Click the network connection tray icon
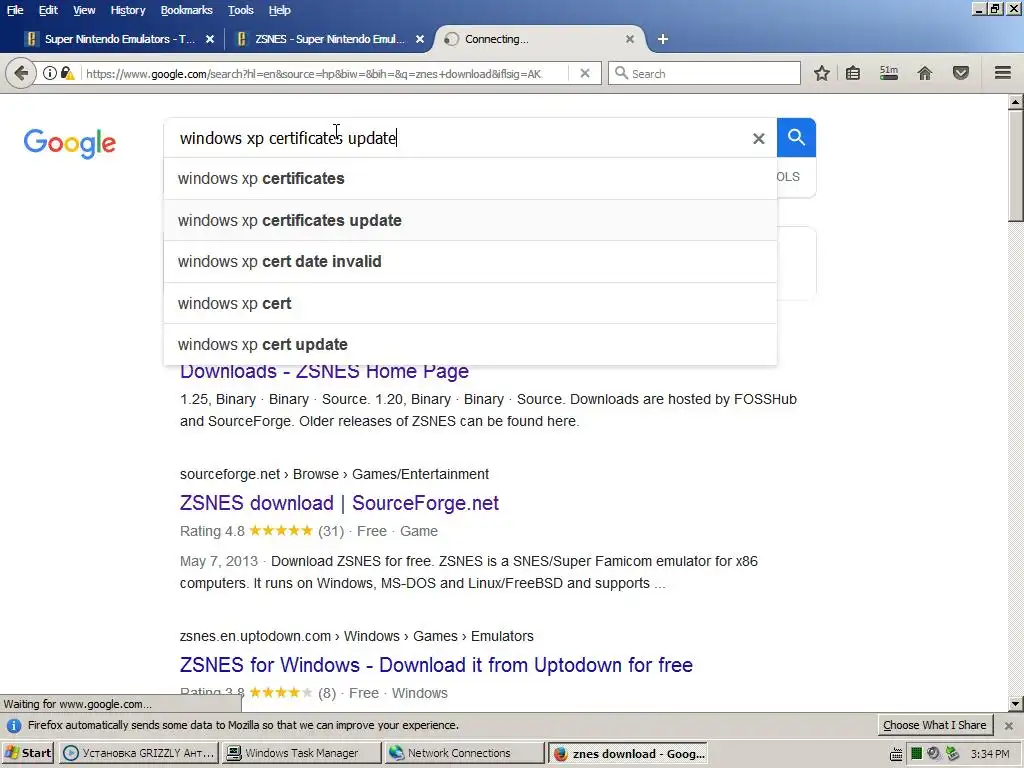Viewport: 1024px width, 768px height. 953,754
